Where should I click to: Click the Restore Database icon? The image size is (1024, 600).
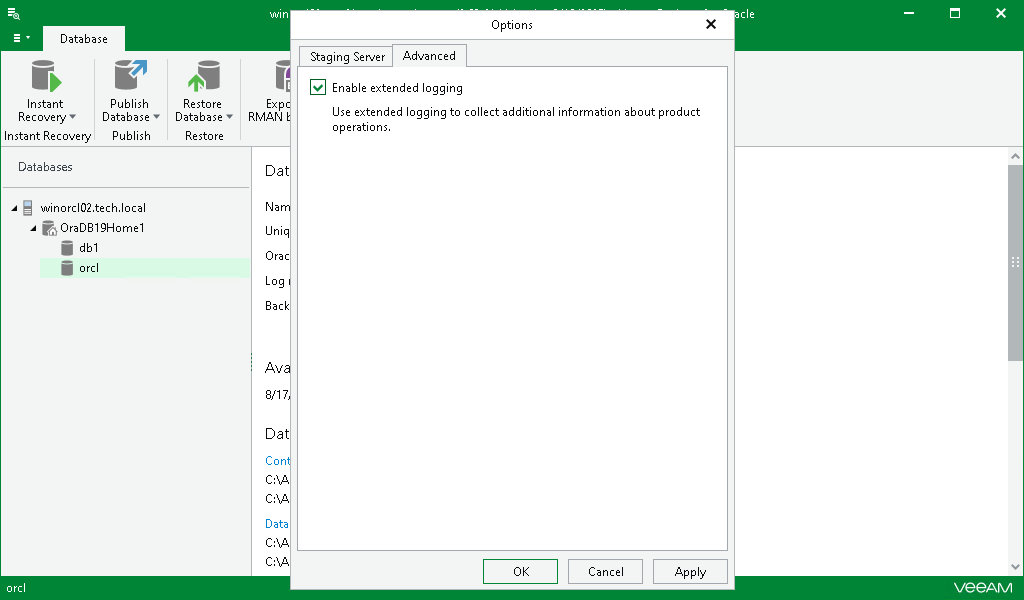click(x=203, y=78)
